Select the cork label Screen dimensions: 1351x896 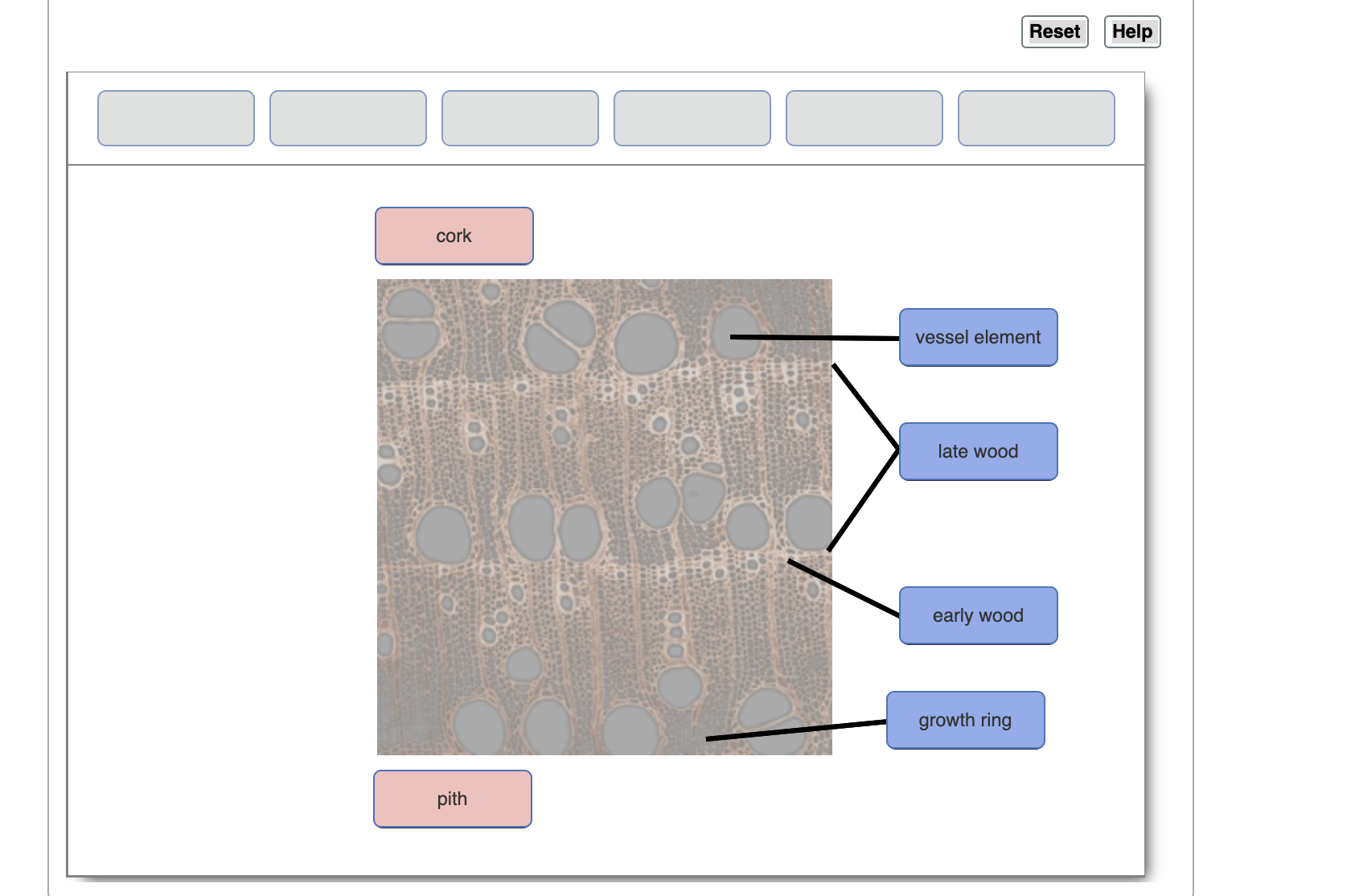(x=454, y=236)
